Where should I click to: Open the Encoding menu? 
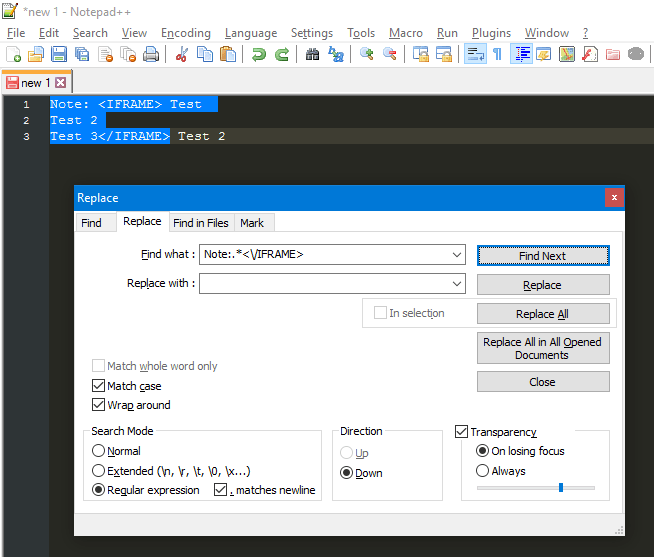point(185,33)
